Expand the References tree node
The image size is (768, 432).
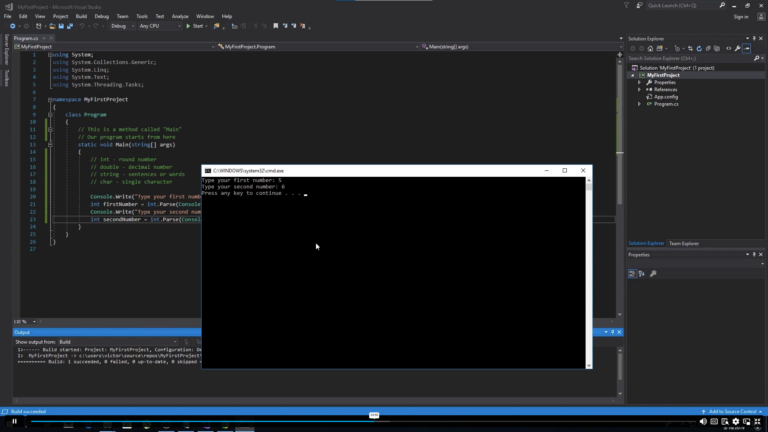640,89
